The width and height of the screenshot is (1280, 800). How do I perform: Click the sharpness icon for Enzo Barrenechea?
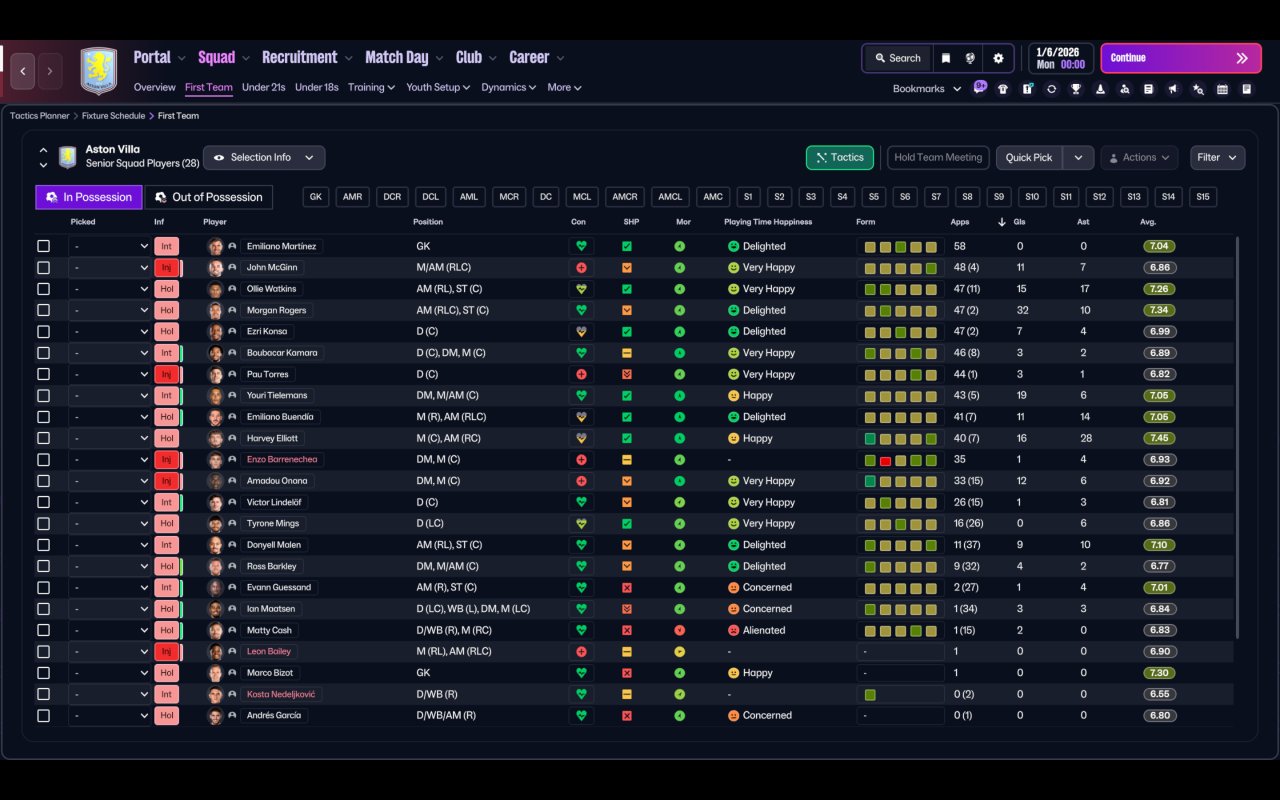click(x=627, y=460)
